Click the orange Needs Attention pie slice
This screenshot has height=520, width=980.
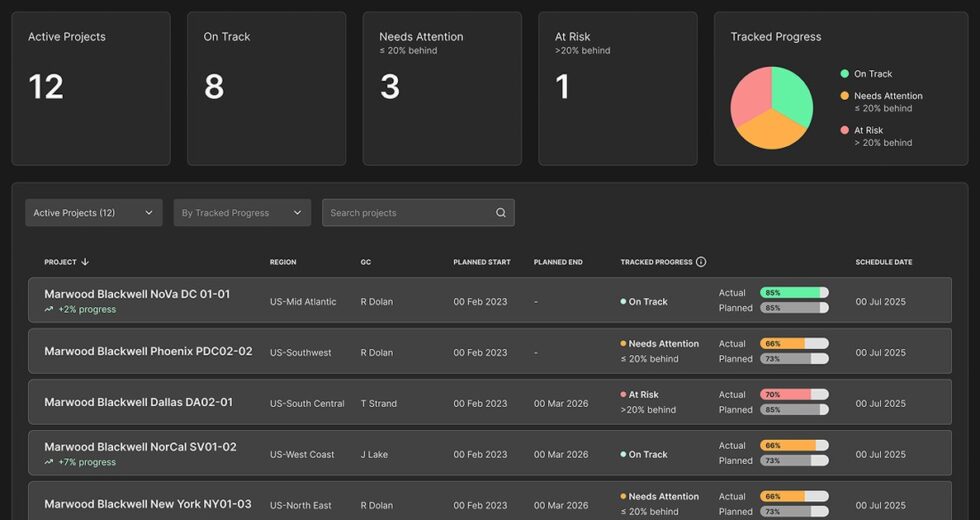771,132
